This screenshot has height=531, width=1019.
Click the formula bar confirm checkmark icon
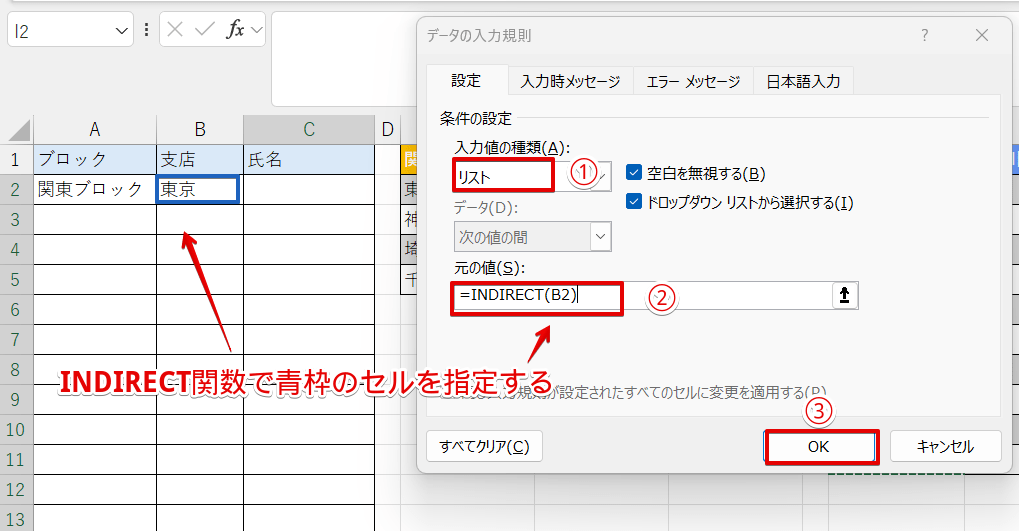pos(205,29)
